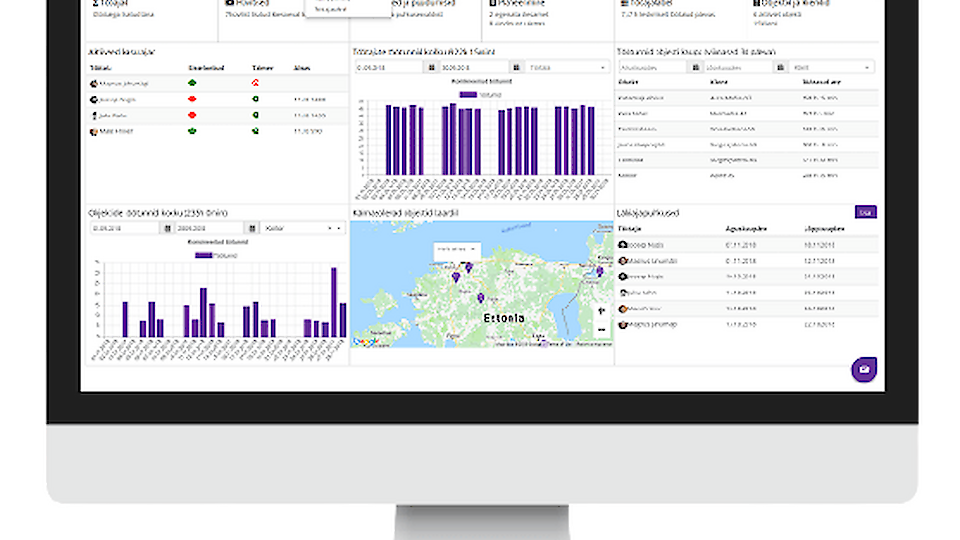Click start date field in object cost filter

[651, 67]
